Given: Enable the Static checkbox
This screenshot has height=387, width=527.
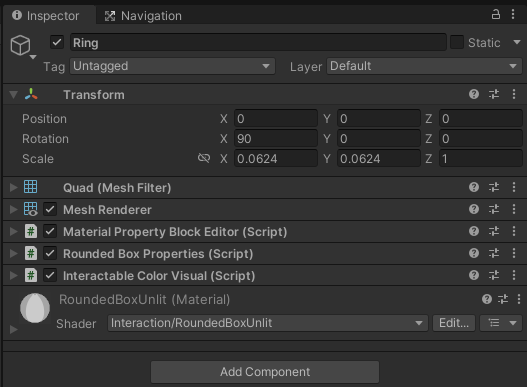Looking at the screenshot, I should (457, 42).
